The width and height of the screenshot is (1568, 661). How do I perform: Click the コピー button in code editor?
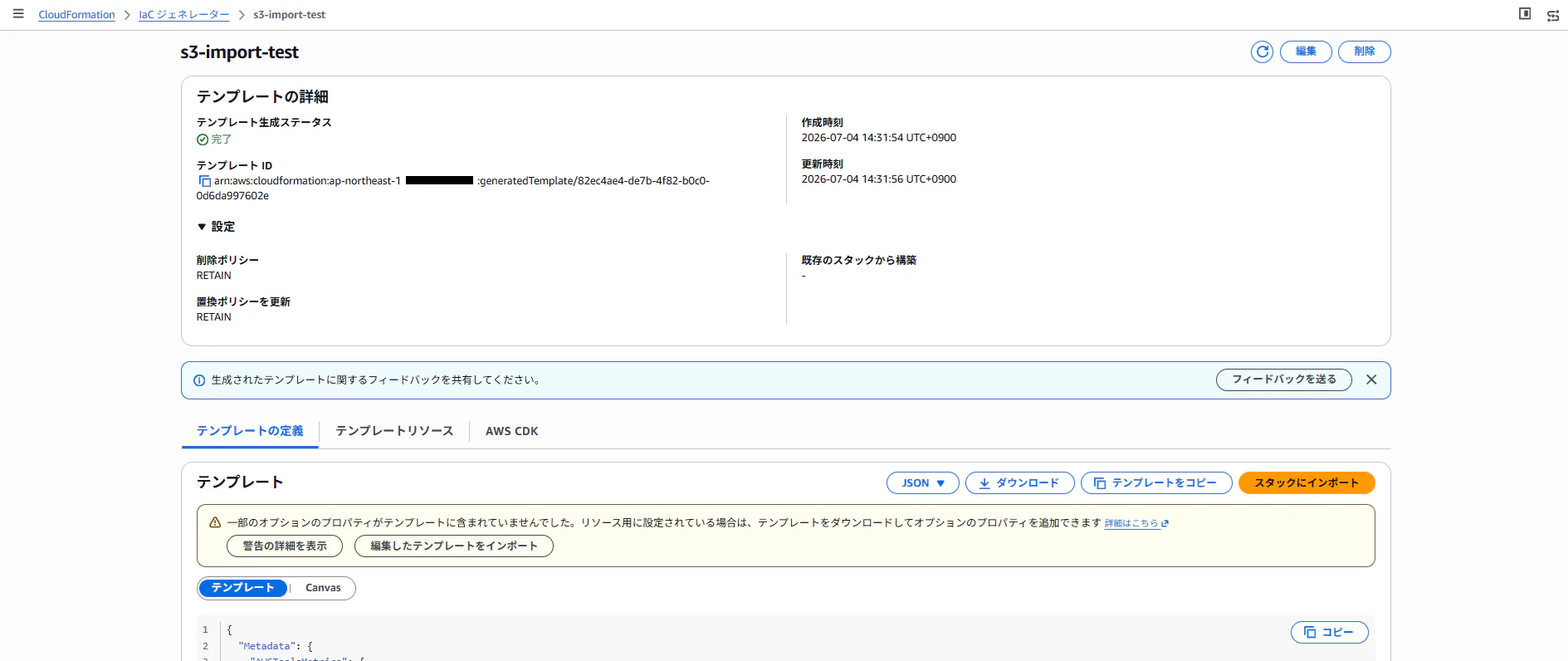coord(1330,632)
